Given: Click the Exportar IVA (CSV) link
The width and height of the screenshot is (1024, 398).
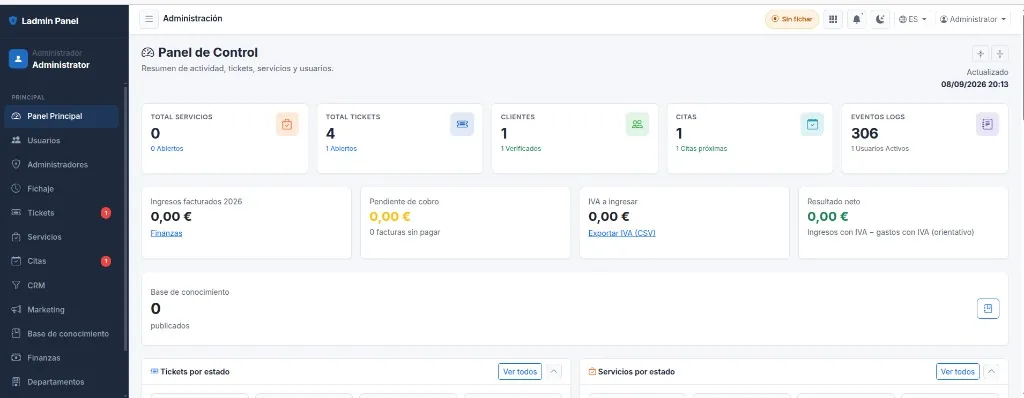Looking at the screenshot, I should click(x=622, y=233).
